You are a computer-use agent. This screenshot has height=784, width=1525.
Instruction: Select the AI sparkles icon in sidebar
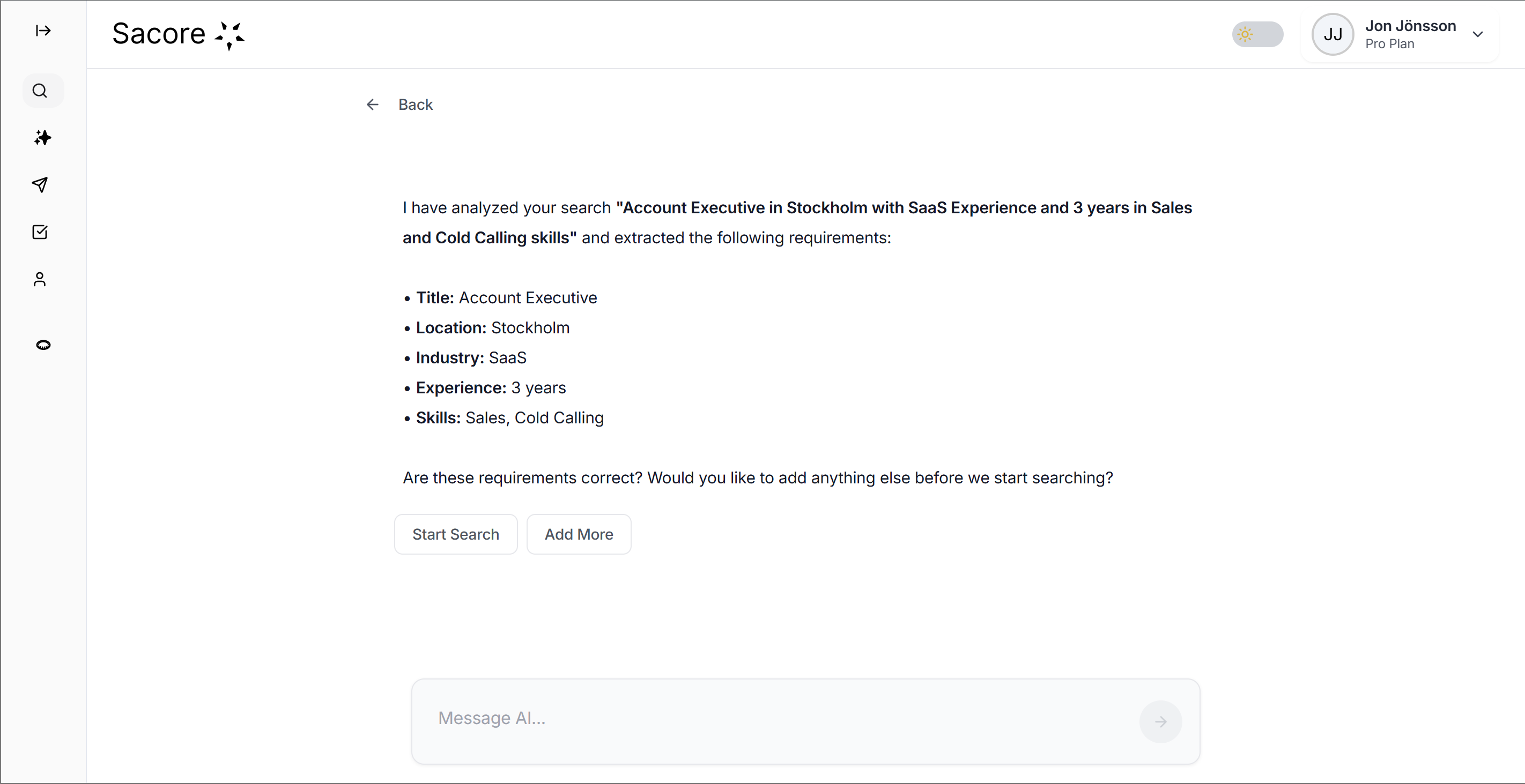coord(42,138)
